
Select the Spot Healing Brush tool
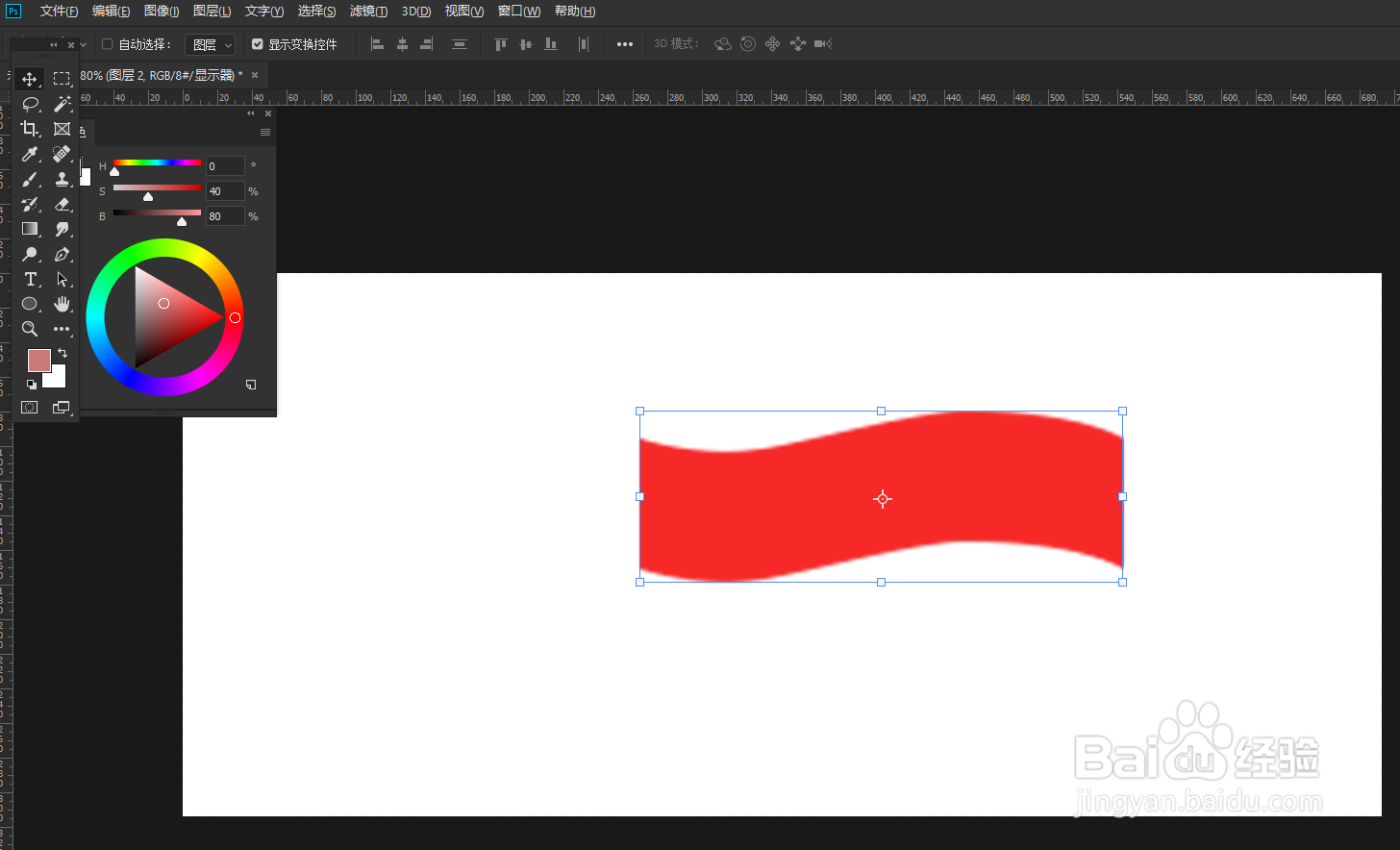pos(62,154)
